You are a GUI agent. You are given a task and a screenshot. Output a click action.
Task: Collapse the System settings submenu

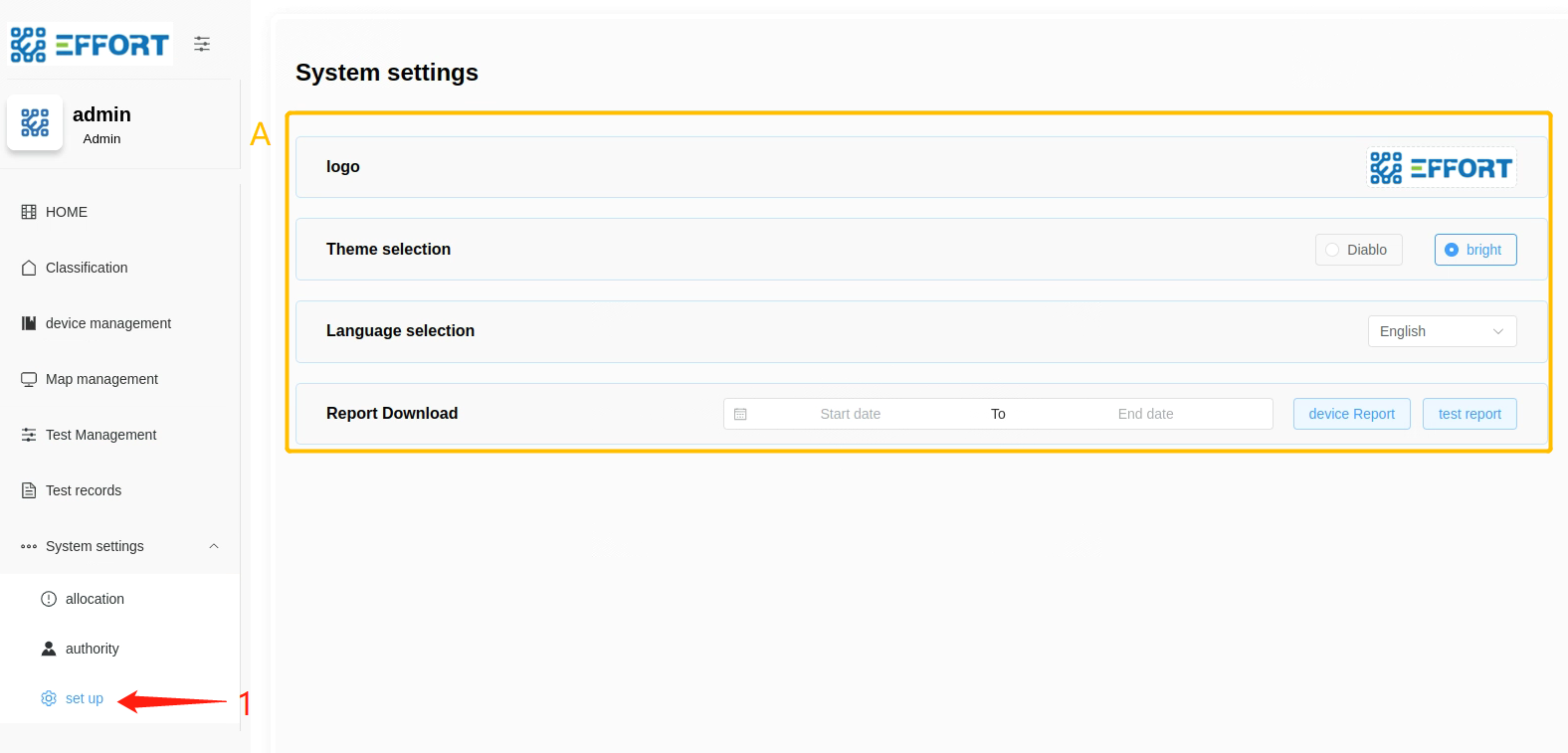(x=213, y=546)
